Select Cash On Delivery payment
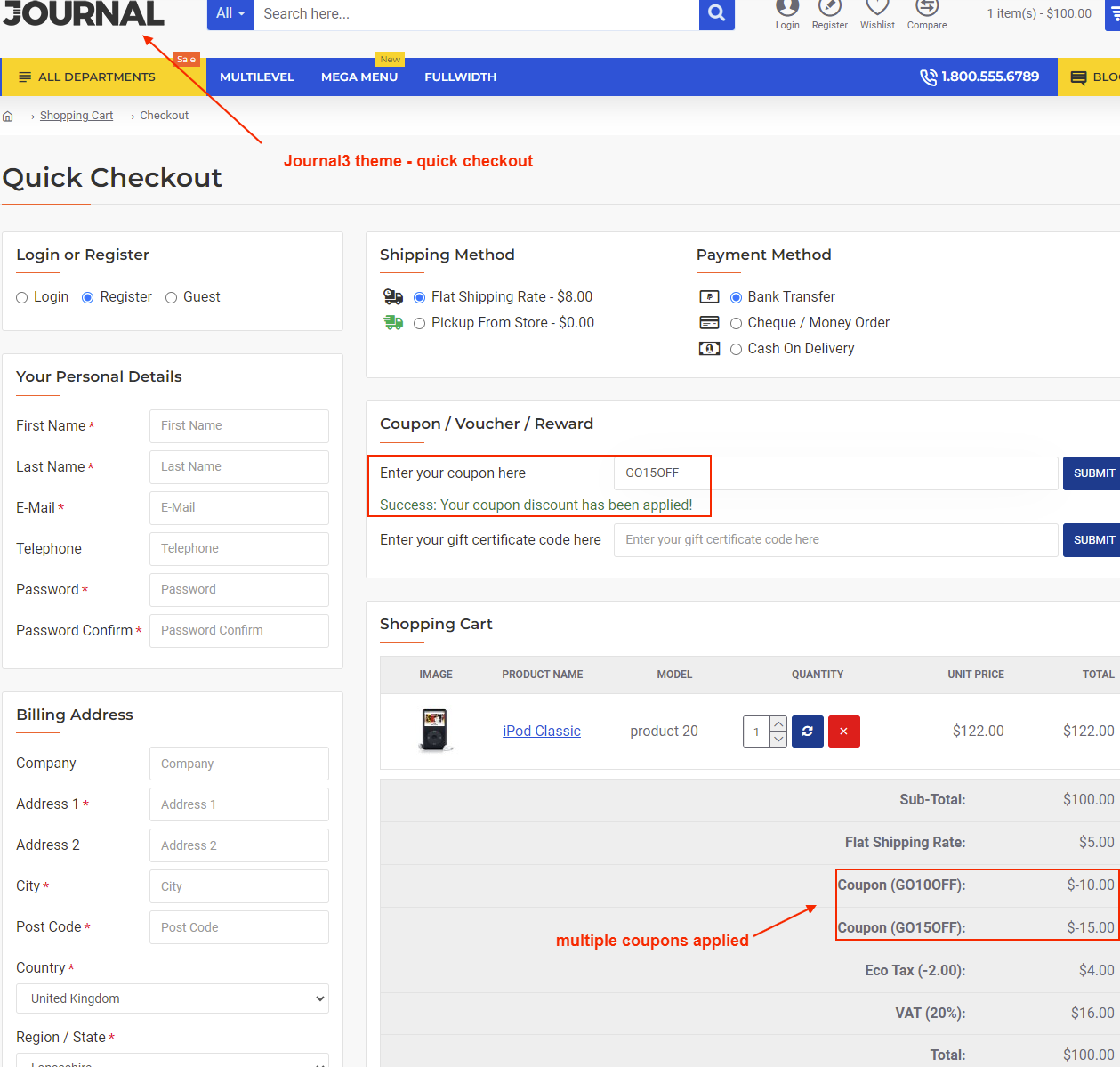The width and height of the screenshot is (1120, 1067). (736, 350)
